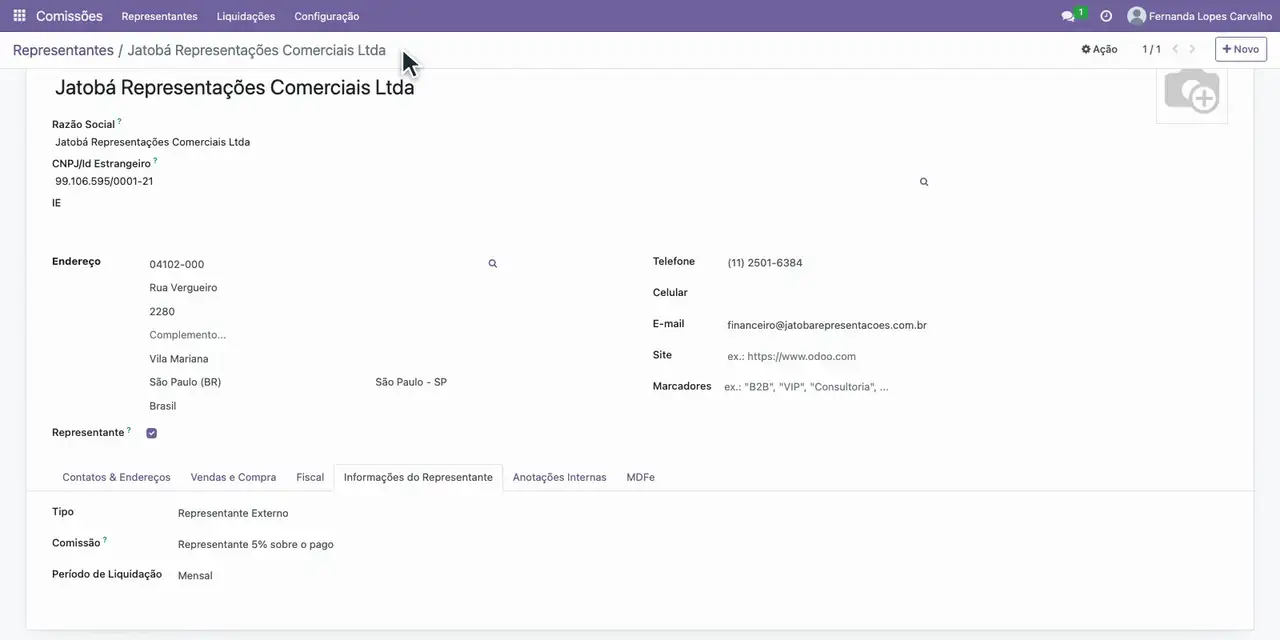Open the user menu Fernanda Lopes Carvalho
The height and width of the screenshot is (640, 1280).
pyautogui.click(x=1199, y=16)
